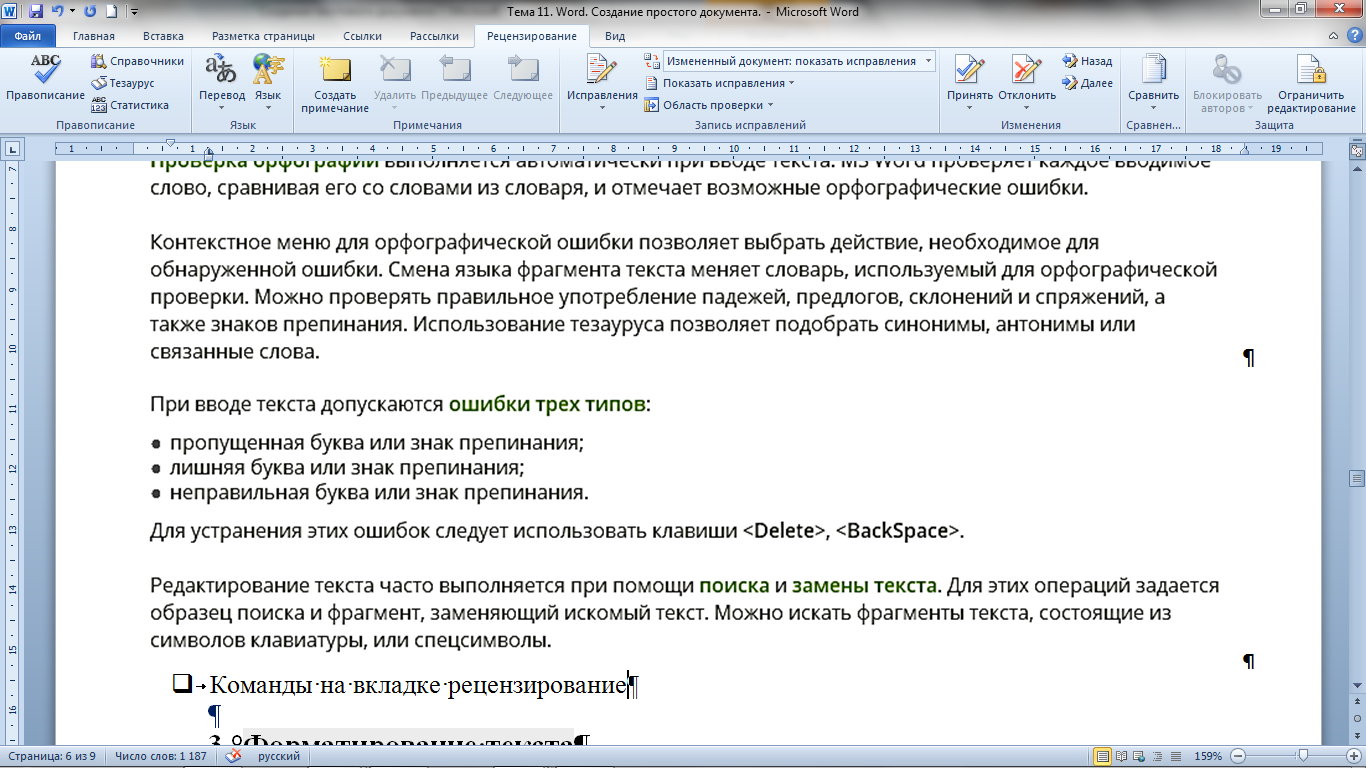Open Ограничить редактирование pane
Viewport: 1366px width, 768px height.
1311,84
